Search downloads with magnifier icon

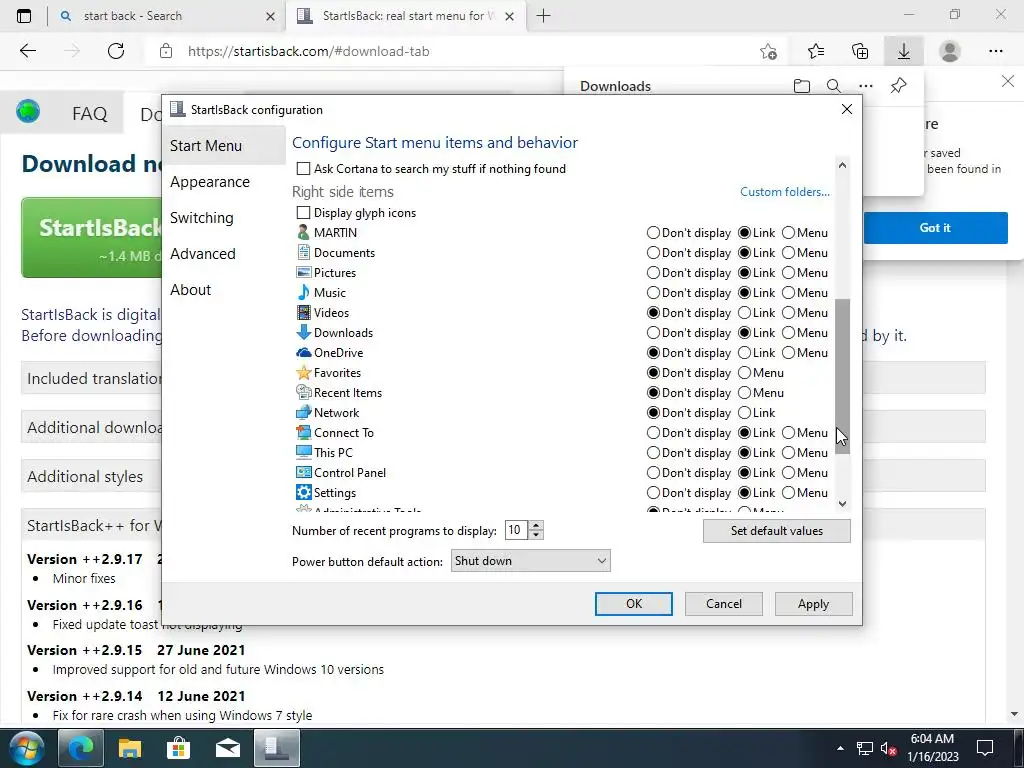pyautogui.click(x=833, y=86)
